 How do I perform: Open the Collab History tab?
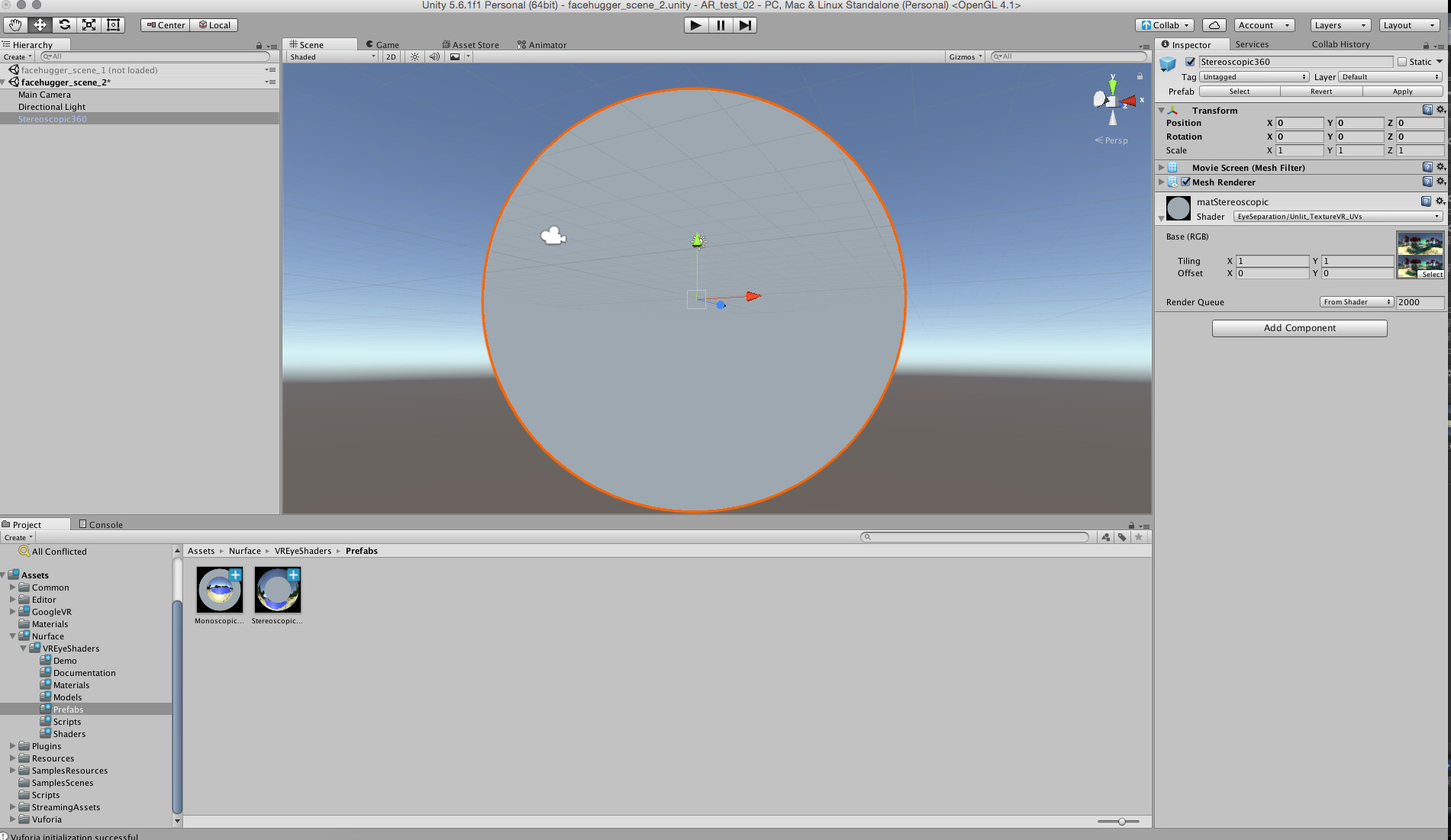pyautogui.click(x=1340, y=44)
